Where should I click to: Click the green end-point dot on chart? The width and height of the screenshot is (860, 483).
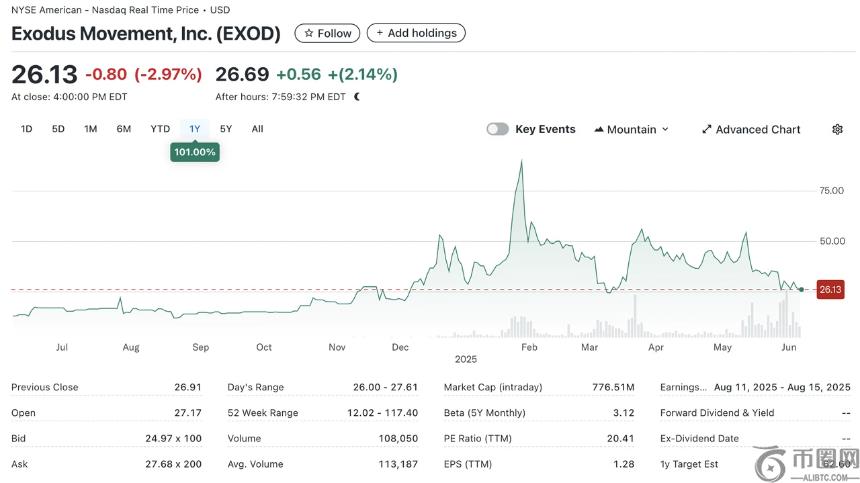(x=801, y=289)
